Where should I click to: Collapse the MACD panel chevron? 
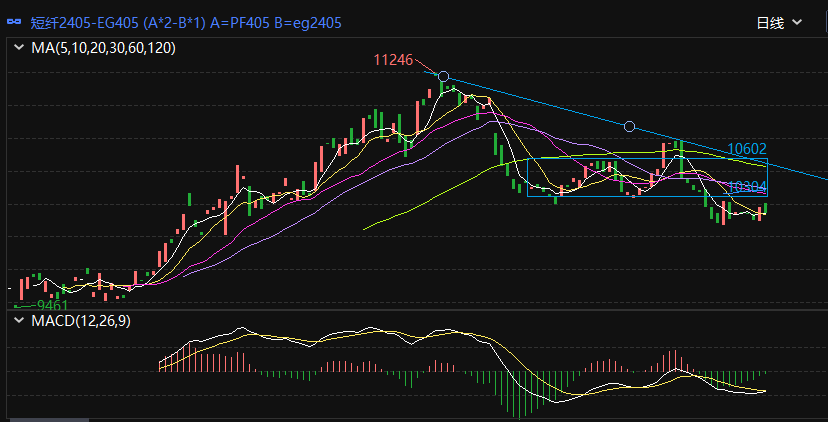18,321
